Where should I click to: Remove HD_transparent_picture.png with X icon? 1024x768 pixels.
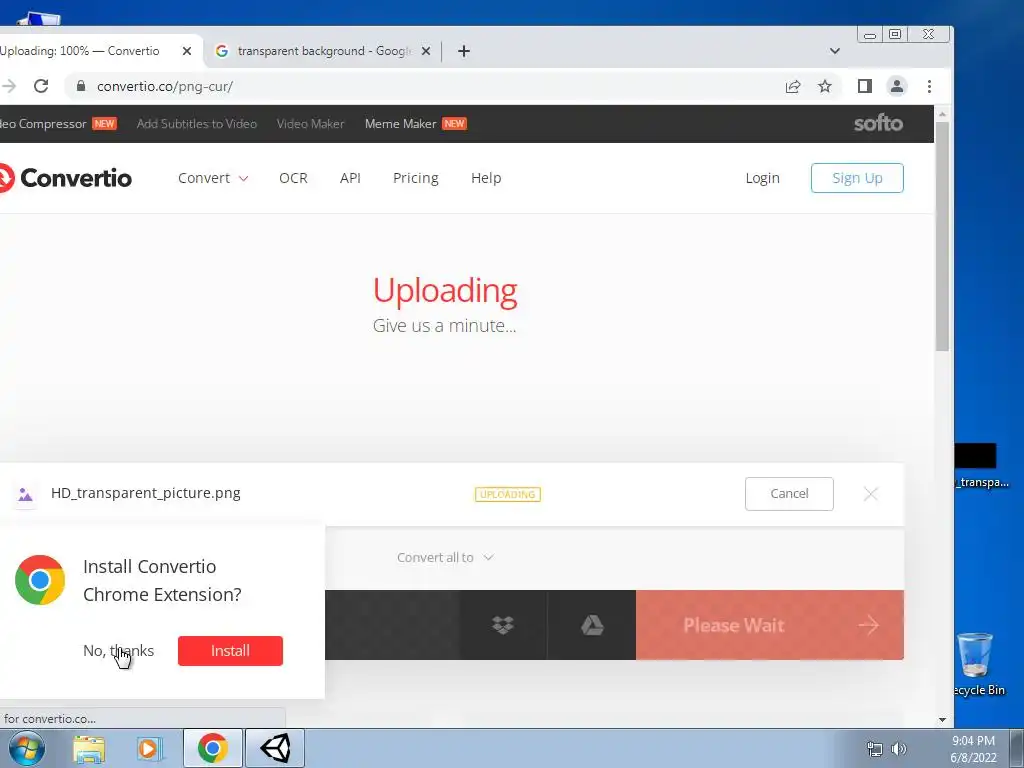pyautogui.click(x=871, y=494)
